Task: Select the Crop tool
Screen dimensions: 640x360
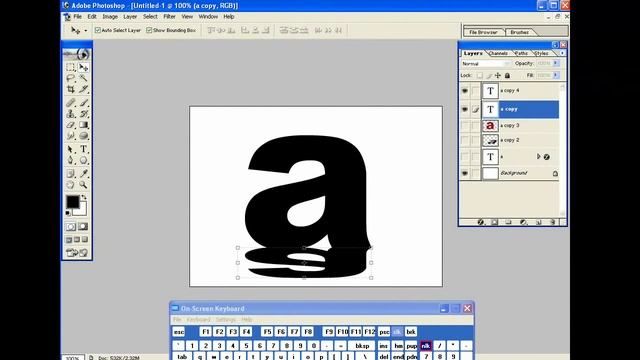Action: tap(71, 89)
